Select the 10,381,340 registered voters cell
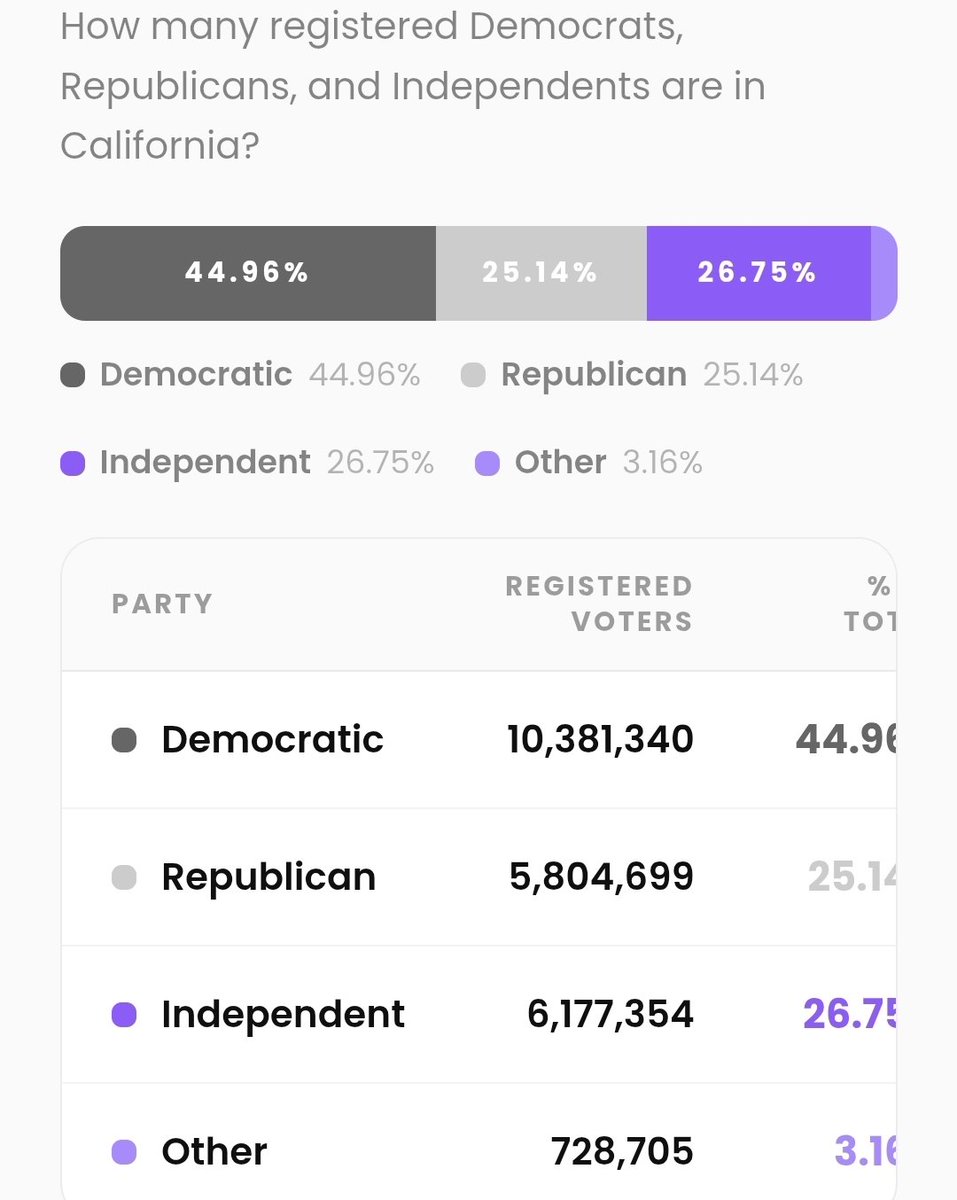This screenshot has width=957, height=1200. click(600, 740)
